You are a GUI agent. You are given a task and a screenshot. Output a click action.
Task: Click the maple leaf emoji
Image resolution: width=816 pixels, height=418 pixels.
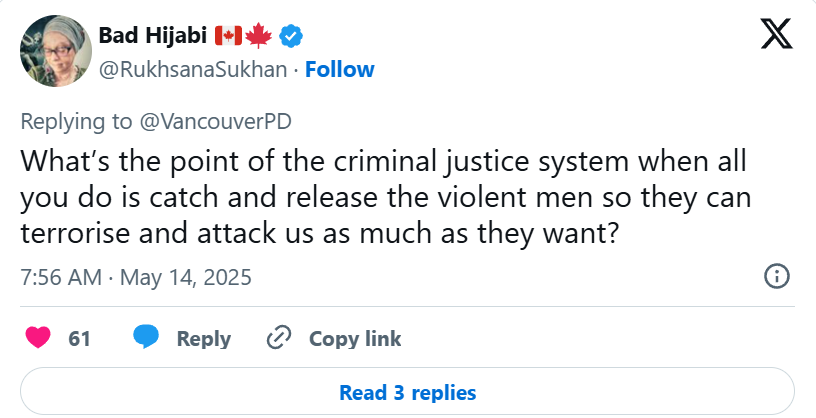click(x=260, y=37)
